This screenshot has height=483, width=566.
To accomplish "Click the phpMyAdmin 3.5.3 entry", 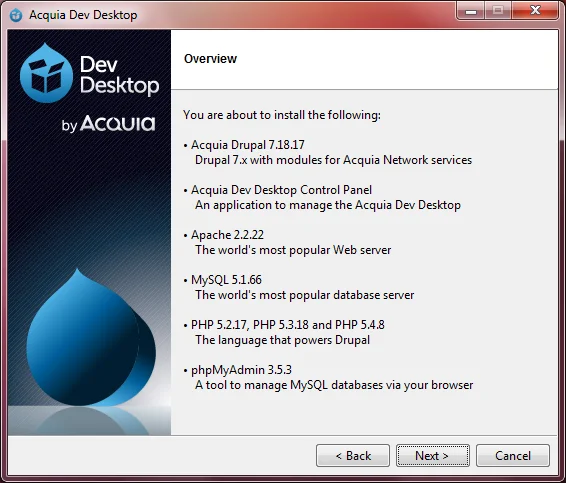I will tap(241, 370).
